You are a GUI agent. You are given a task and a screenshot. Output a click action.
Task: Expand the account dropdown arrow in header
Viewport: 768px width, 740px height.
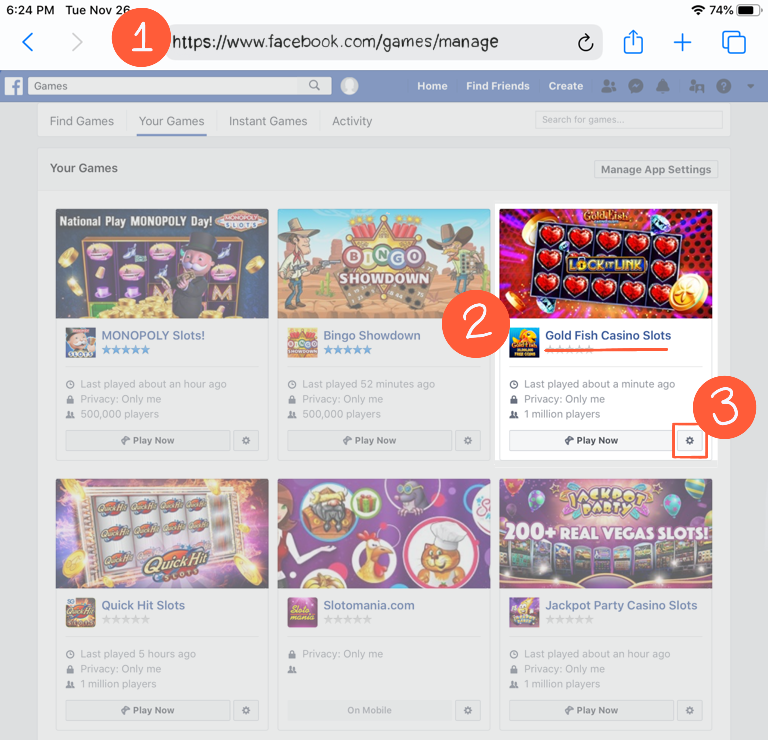[x=750, y=86]
